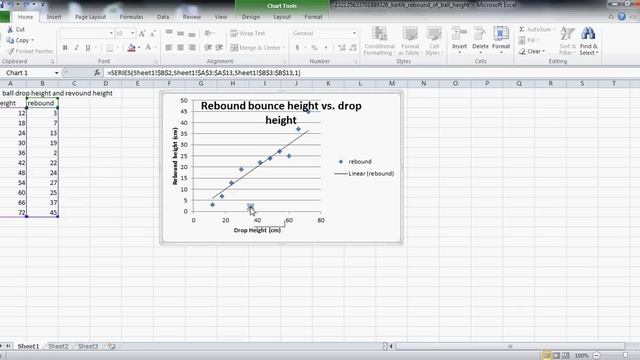Increase font size with Grow Font icon
The height and width of the screenshot is (360, 640).
[142, 33]
